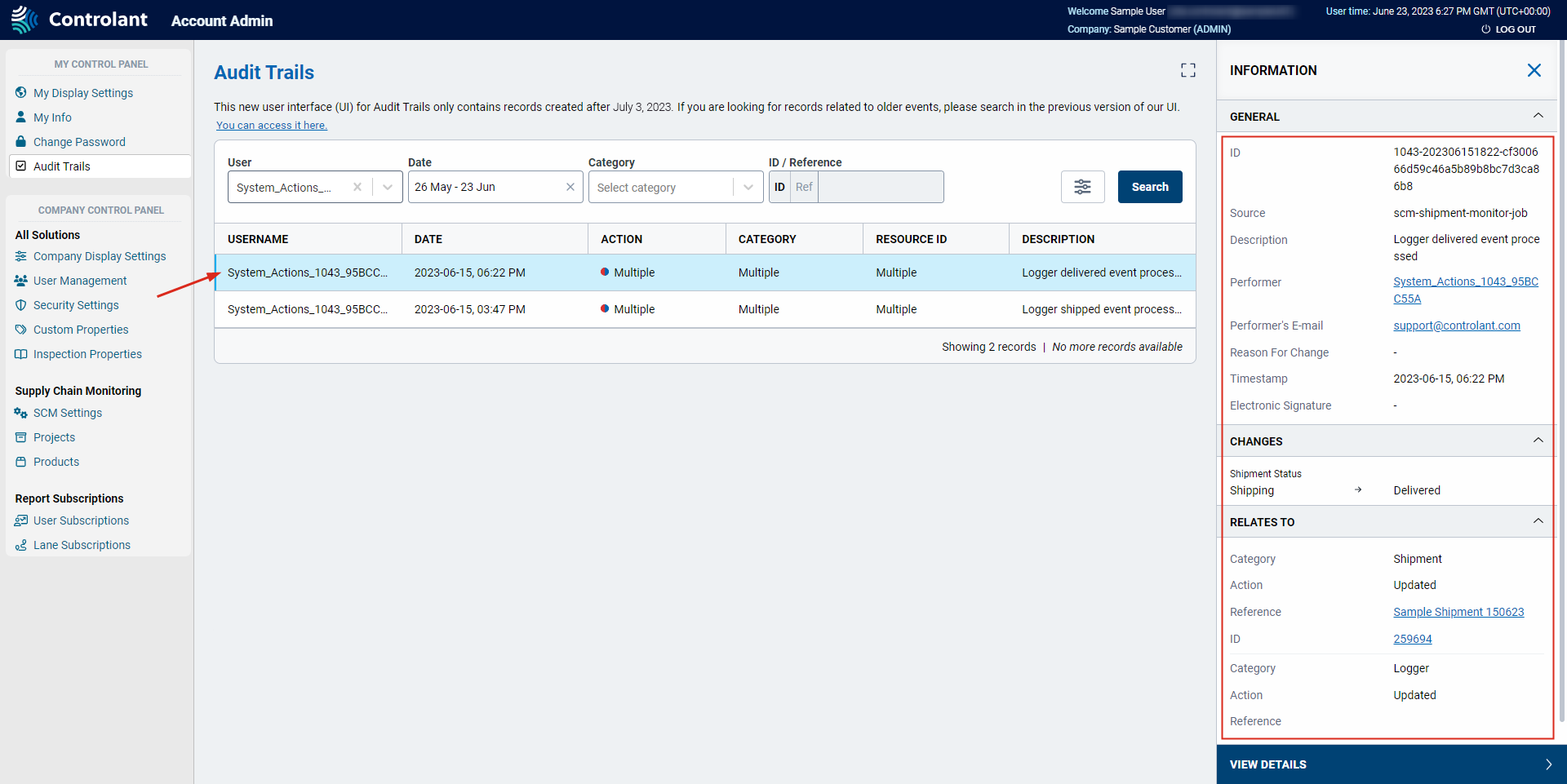Select row dated 2023-06-15, 06:22 PM

[x=705, y=272]
